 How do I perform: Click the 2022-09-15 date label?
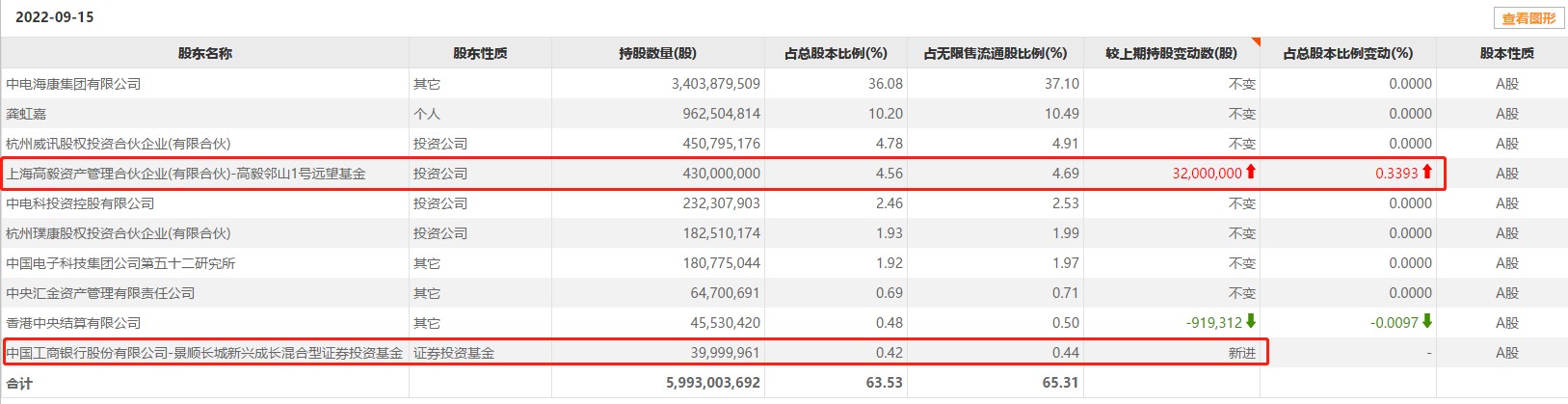point(55,17)
